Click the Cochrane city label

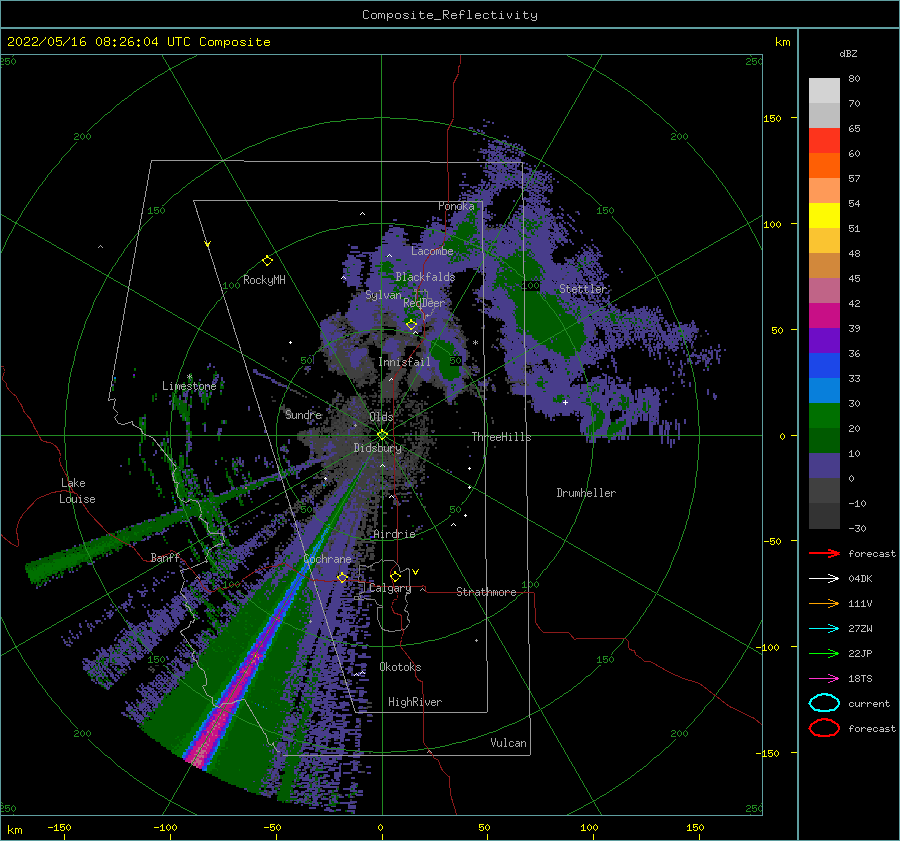point(327,559)
